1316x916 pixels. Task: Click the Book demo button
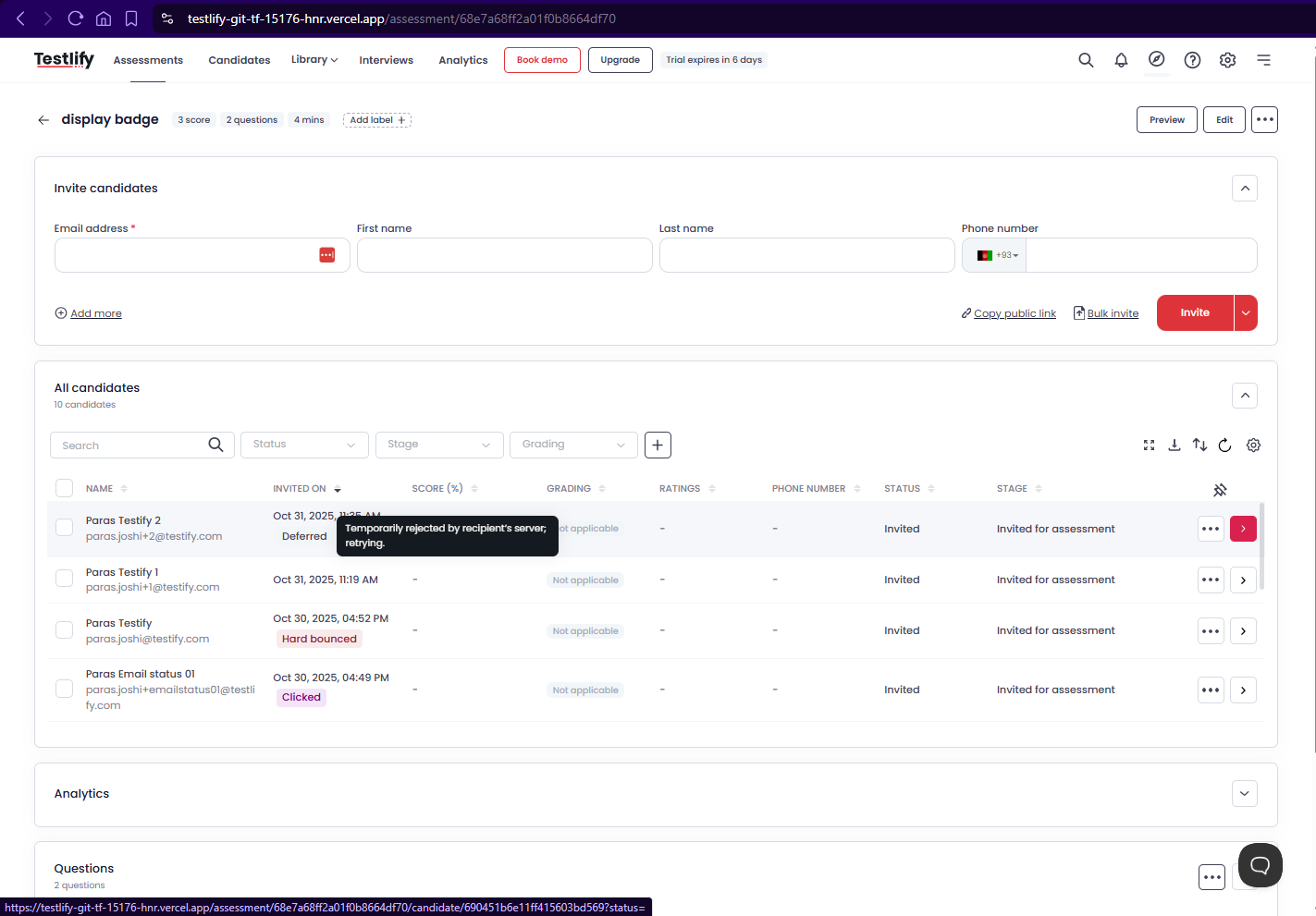[542, 60]
